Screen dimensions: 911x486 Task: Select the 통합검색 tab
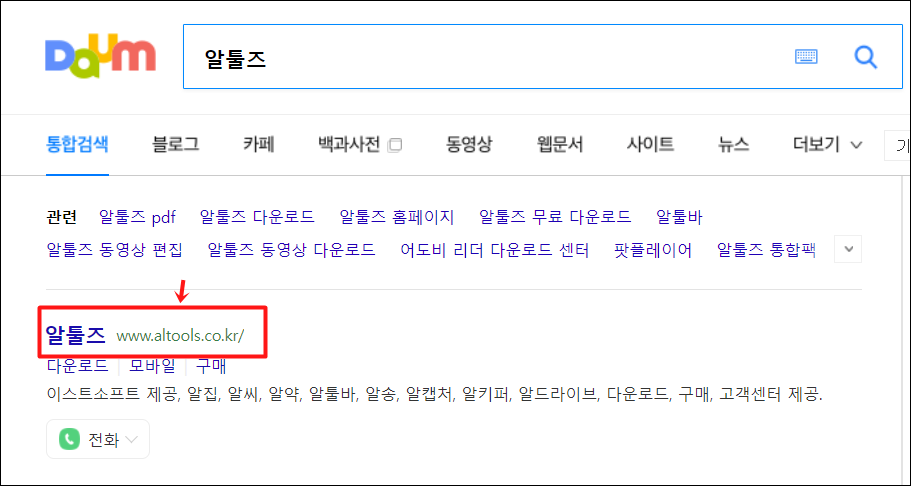tap(77, 144)
